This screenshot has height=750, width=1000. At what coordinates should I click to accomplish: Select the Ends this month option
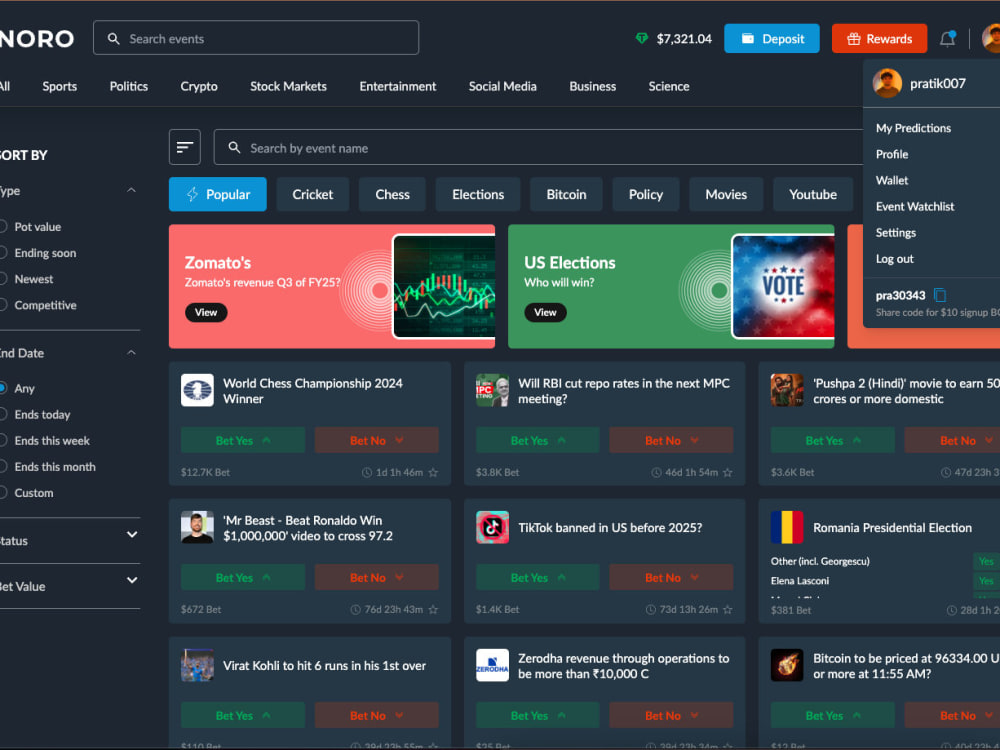(x=48, y=466)
